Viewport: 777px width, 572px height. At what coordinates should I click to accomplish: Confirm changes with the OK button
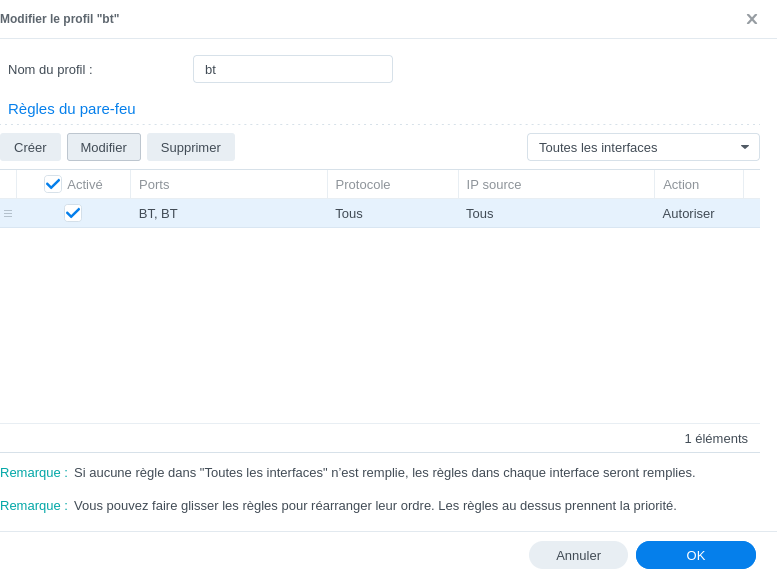tap(695, 555)
